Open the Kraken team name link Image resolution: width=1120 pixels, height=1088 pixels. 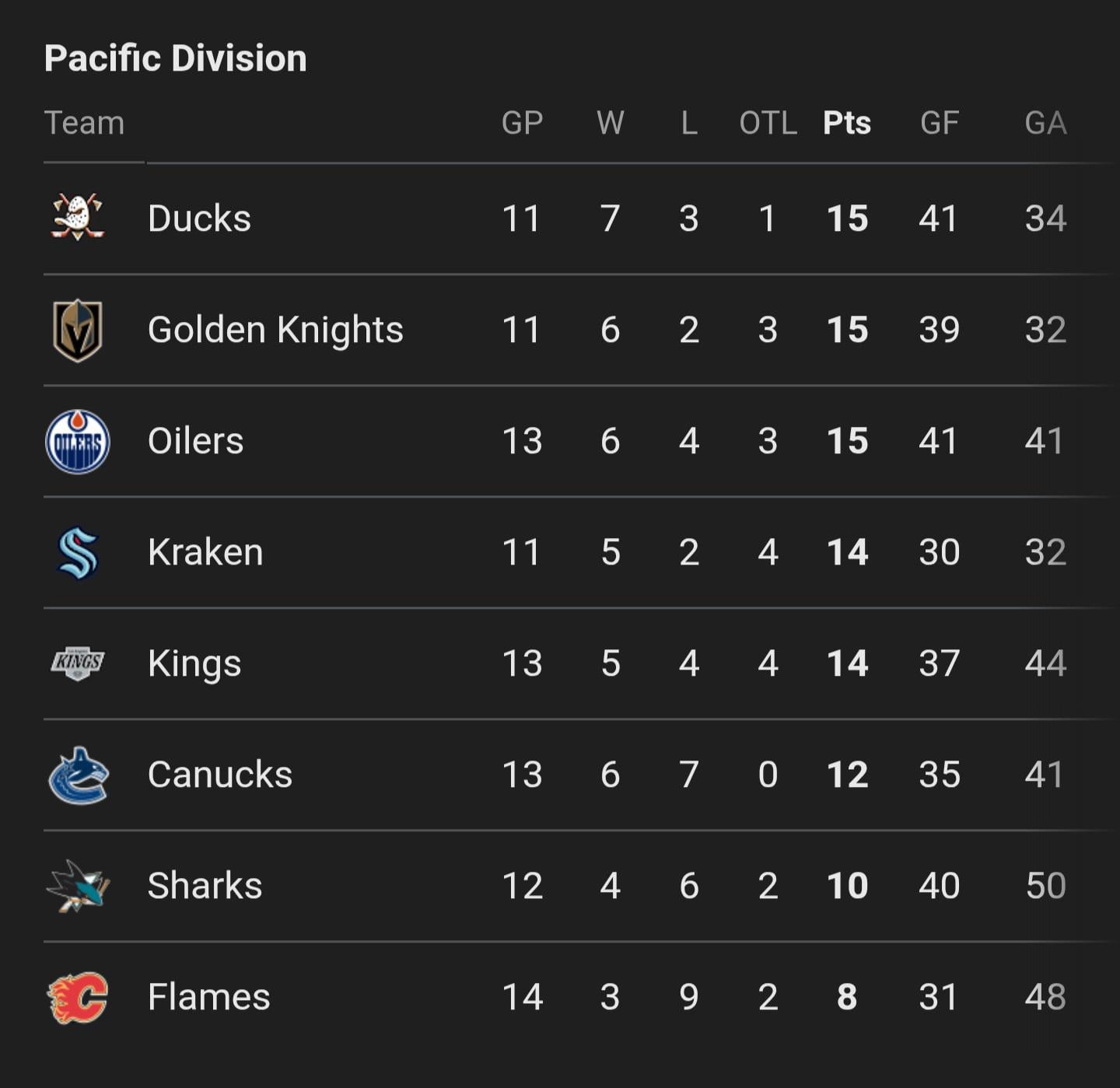point(205,553)
